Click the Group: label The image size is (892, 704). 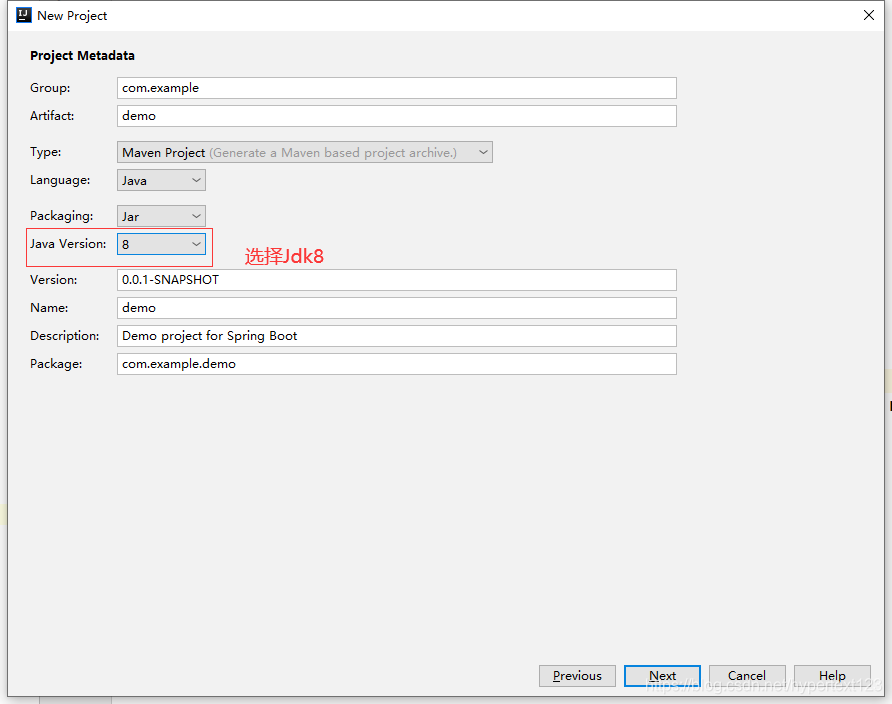coord(50,88)
